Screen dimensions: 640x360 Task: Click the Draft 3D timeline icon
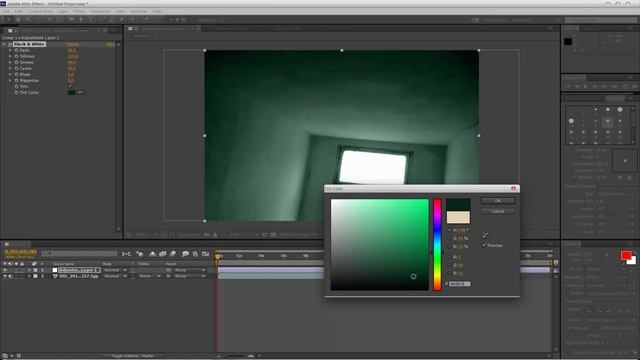point(140,254)
